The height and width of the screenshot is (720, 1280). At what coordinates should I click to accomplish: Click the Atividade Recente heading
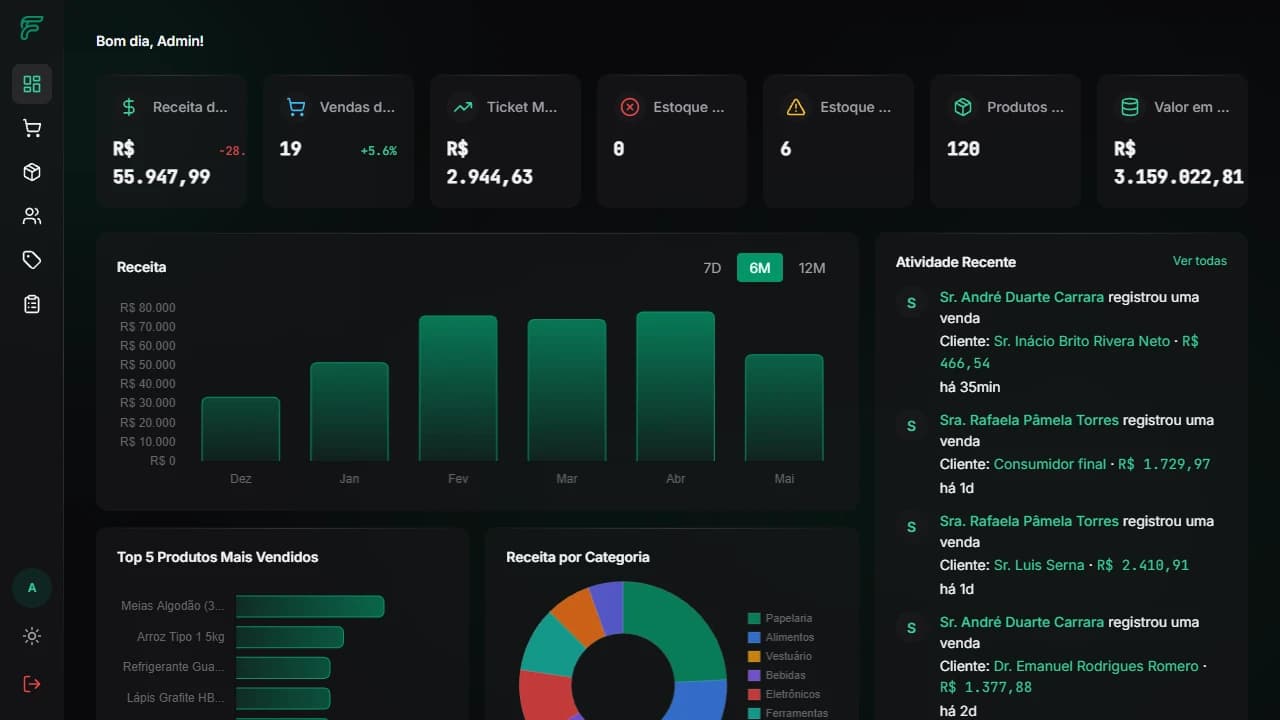[x=956, y=262]
